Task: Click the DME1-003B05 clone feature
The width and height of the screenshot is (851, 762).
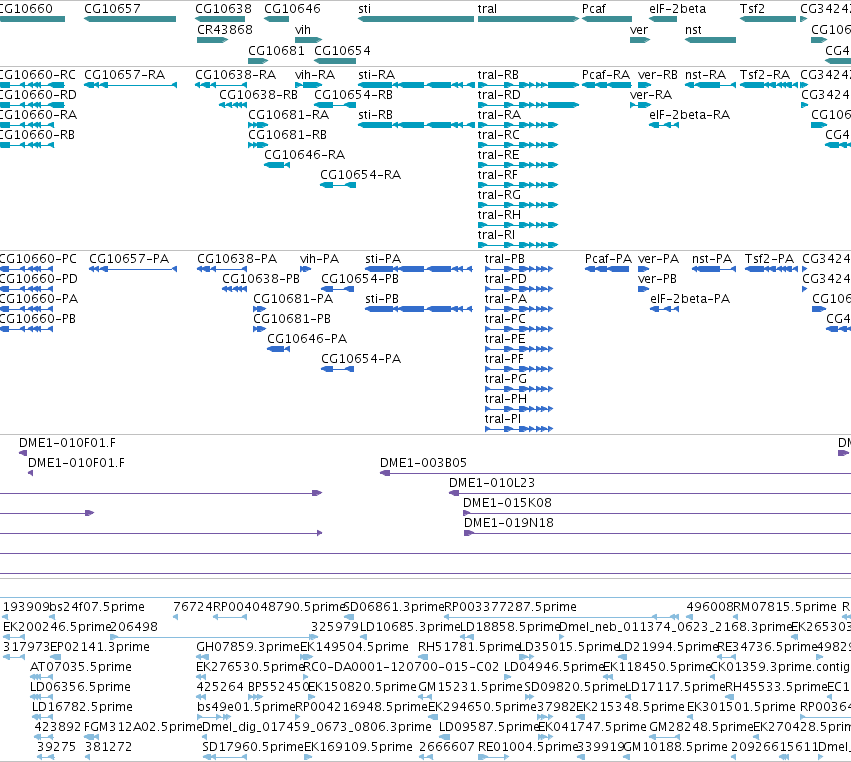Action: (x=615, y=473)
